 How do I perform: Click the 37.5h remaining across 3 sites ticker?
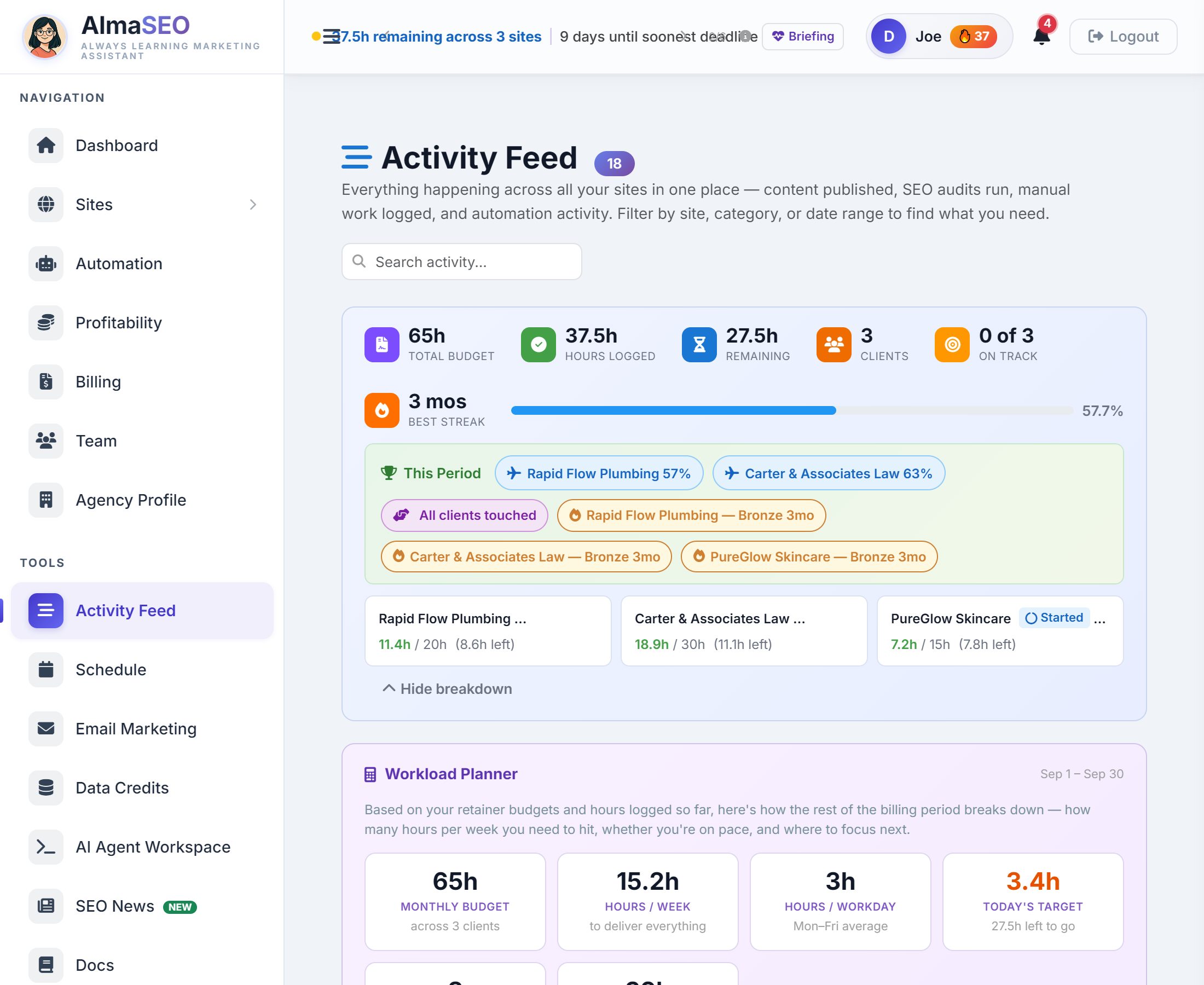437,36
